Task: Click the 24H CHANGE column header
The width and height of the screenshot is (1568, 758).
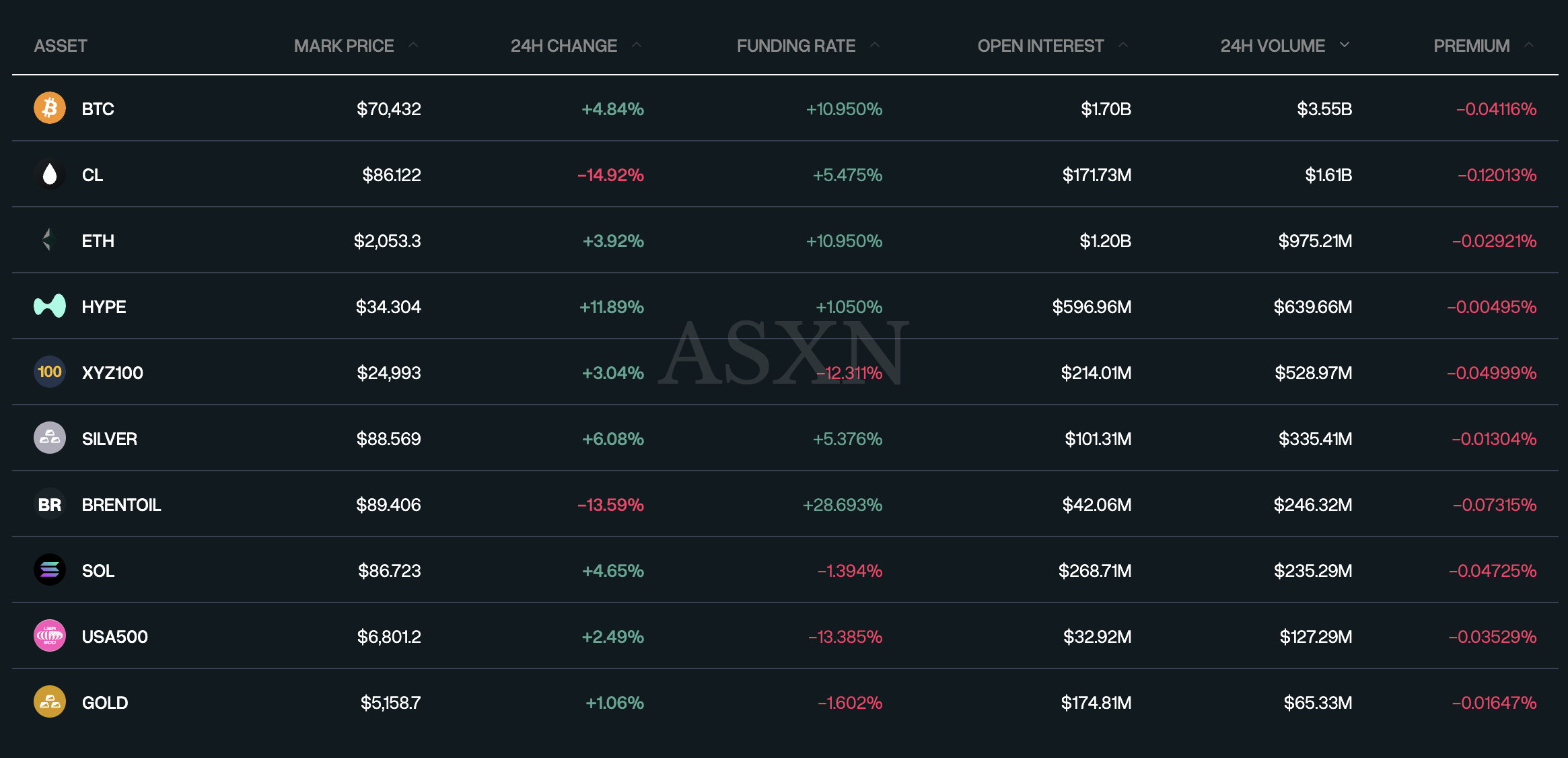Action: pos(563,46)
